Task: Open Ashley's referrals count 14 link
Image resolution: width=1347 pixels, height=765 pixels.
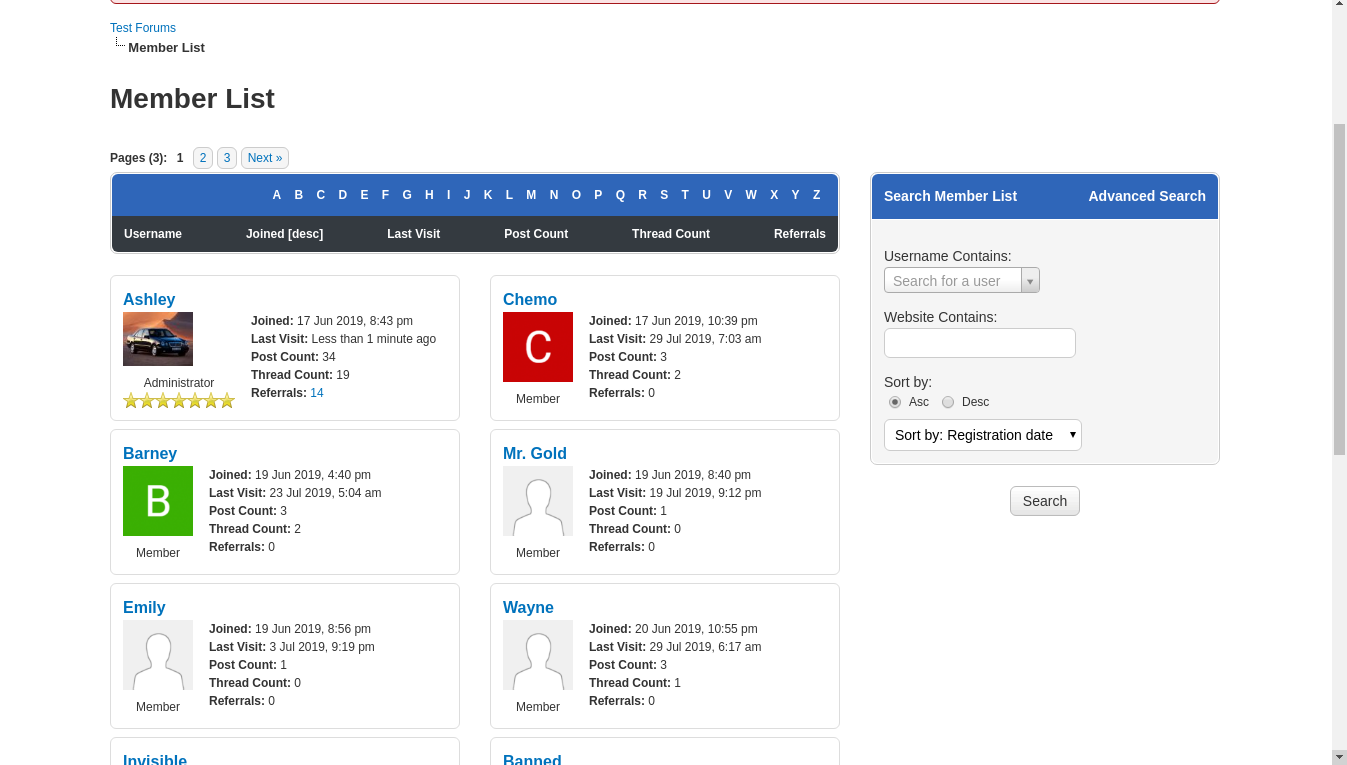Action: [317, 393]
